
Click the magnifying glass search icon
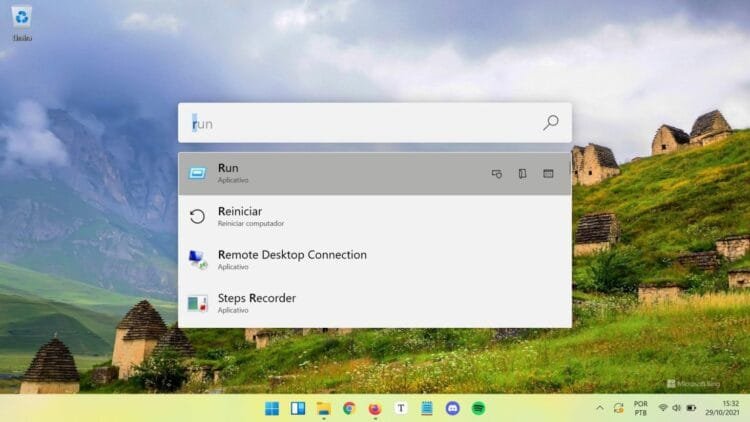coord(551,123)
